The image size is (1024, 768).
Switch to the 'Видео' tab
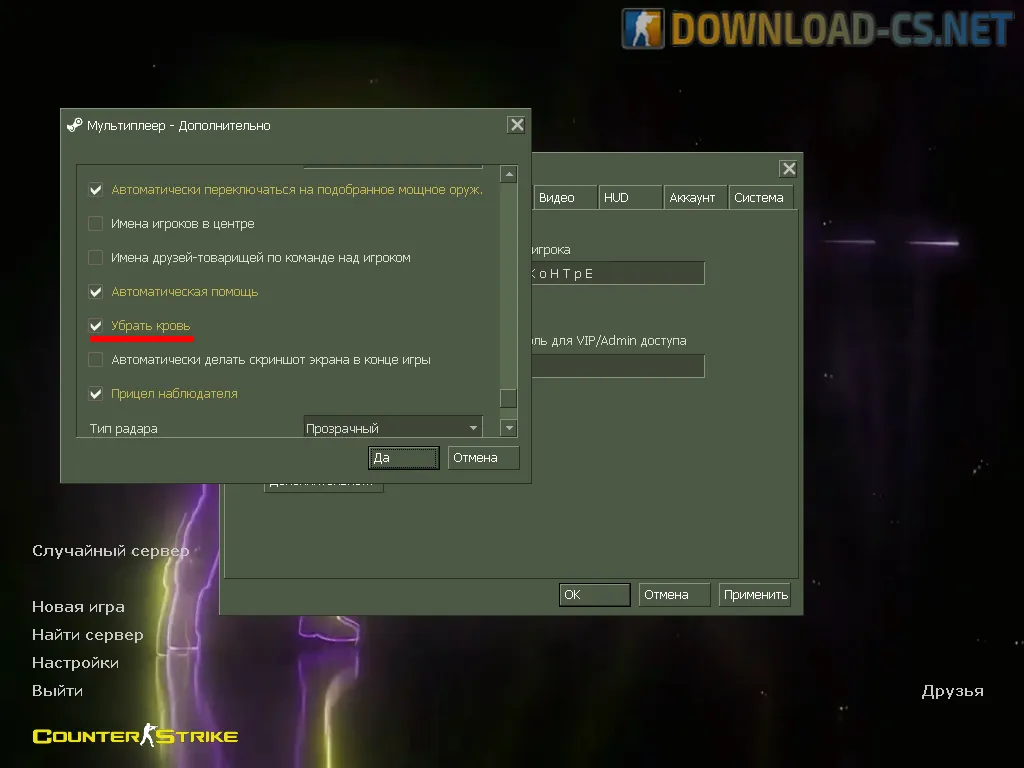564,198
